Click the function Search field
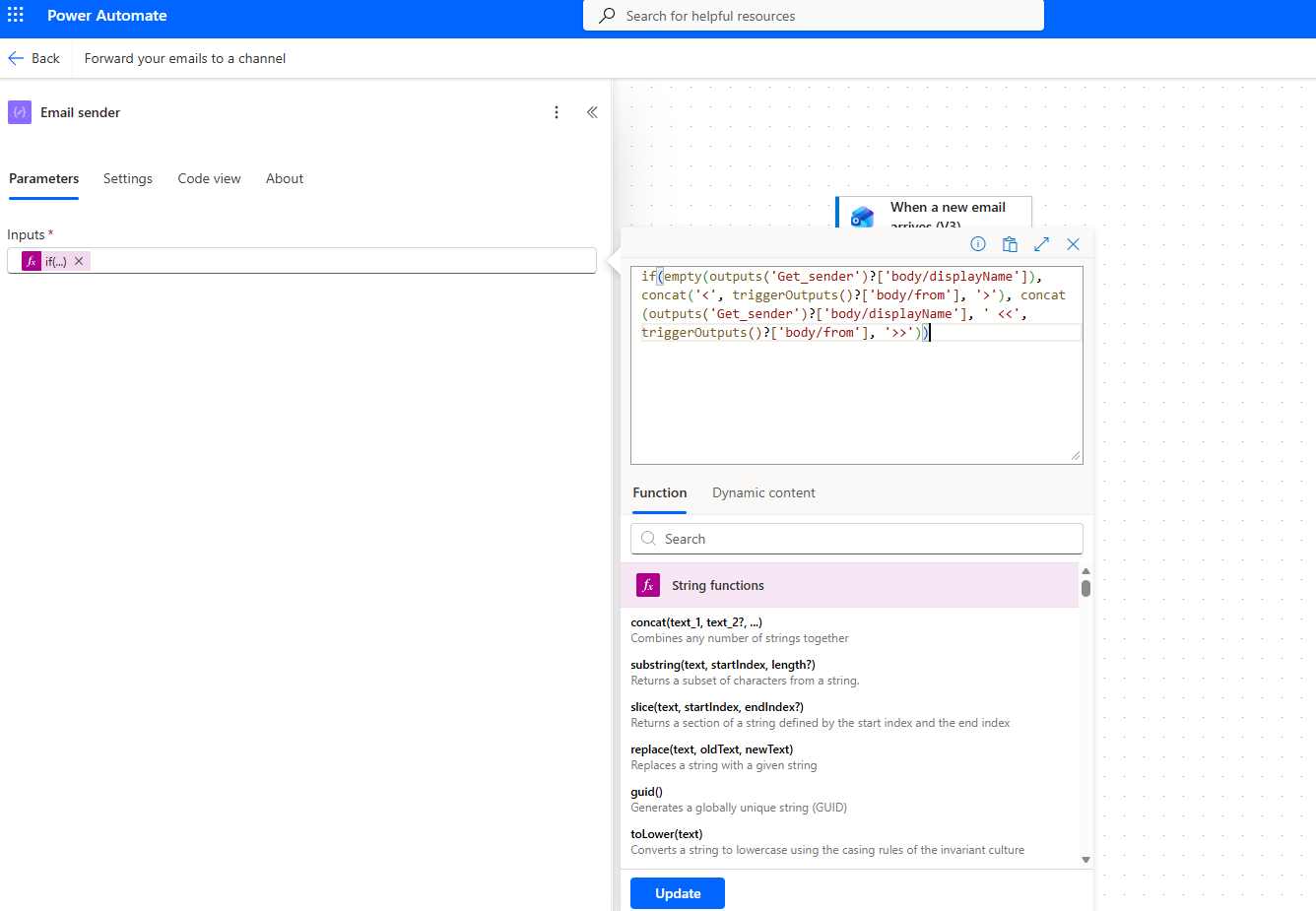1316x911 pixels. pyautogui.click(x=857, y=539)
